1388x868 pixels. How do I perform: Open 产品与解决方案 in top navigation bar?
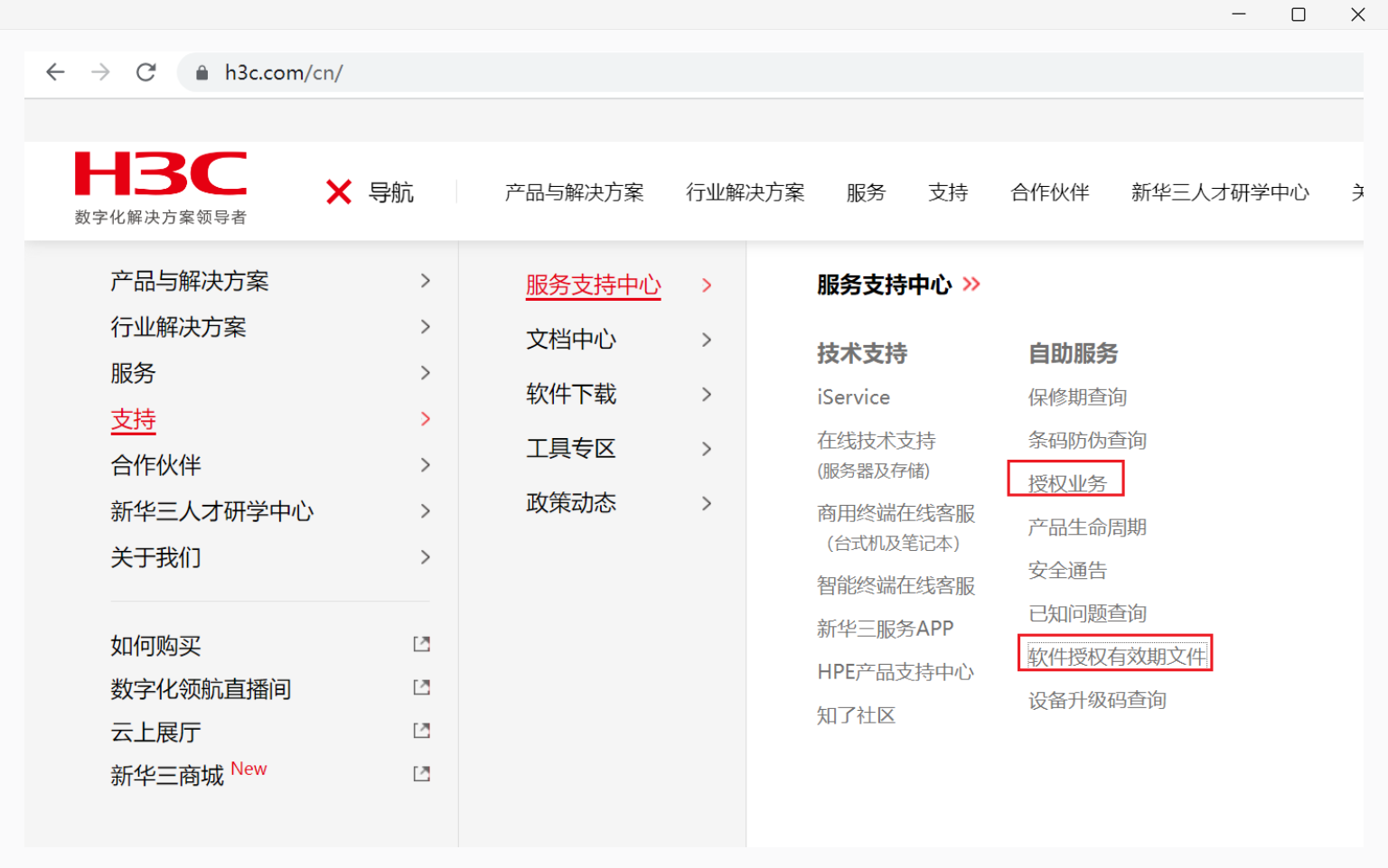point(574,192)
